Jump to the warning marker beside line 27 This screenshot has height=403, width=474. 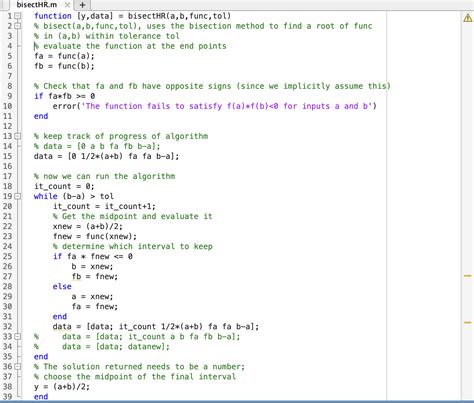click(467, 276)
